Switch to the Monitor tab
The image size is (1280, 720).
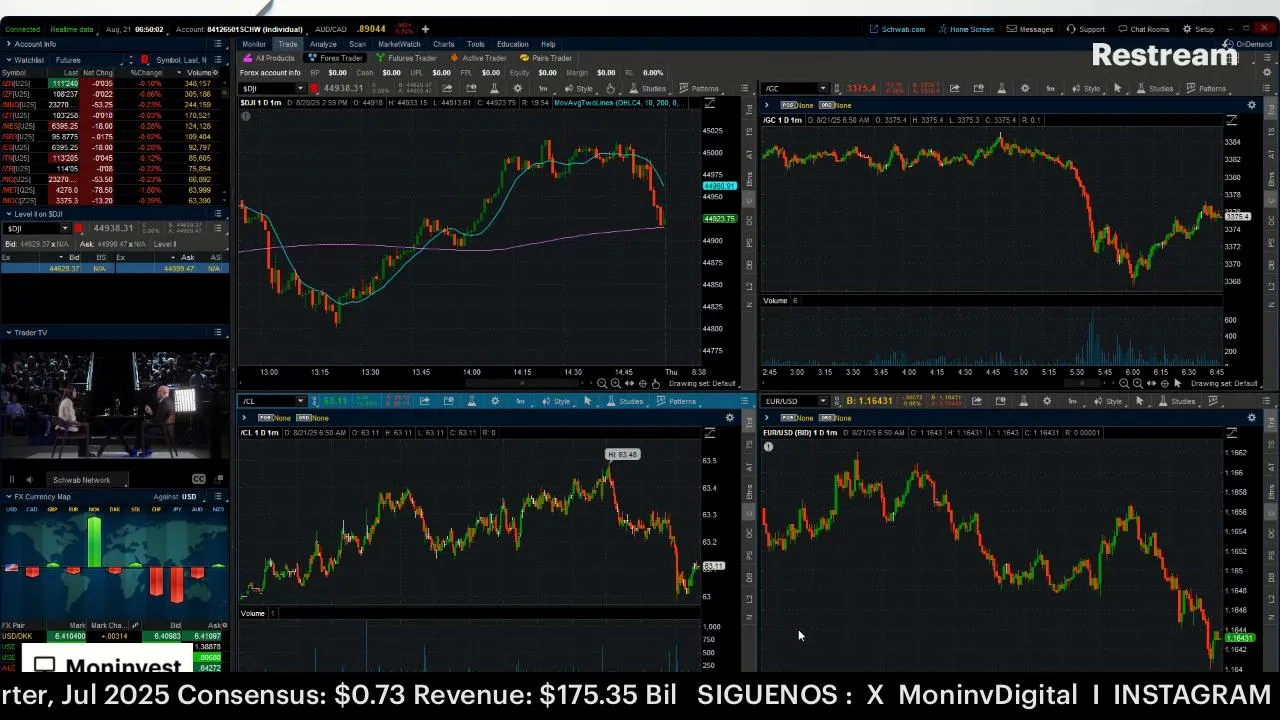[x=254, y=44]
